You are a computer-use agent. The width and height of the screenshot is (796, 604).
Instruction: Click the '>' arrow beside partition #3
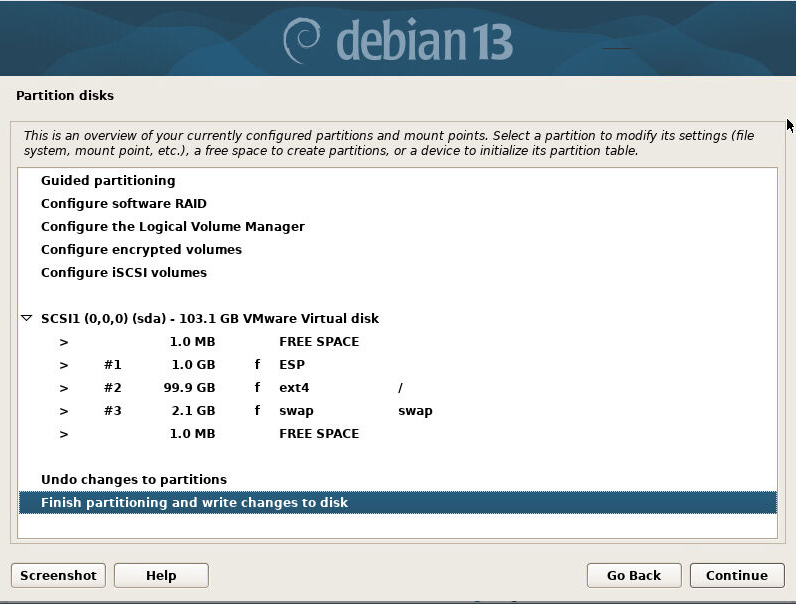coord(63,411)
